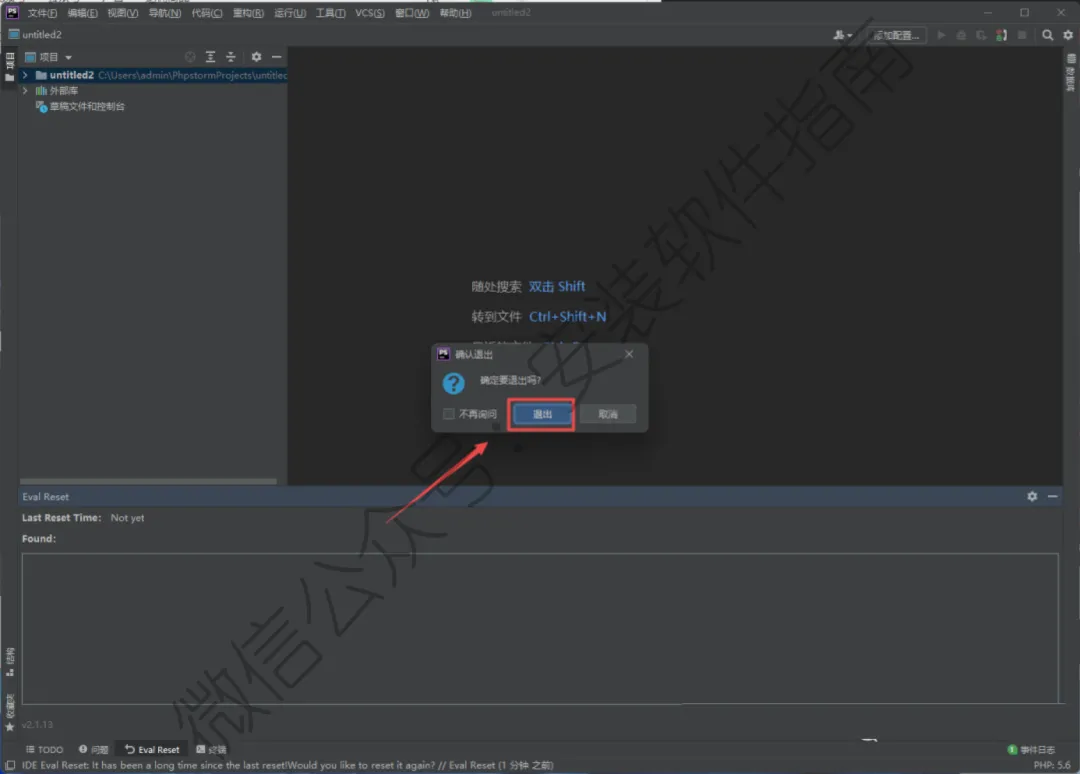This screenshot has width=1080, height=774.
Task: Click the Run play icon
Action: [x=942, y=35]
